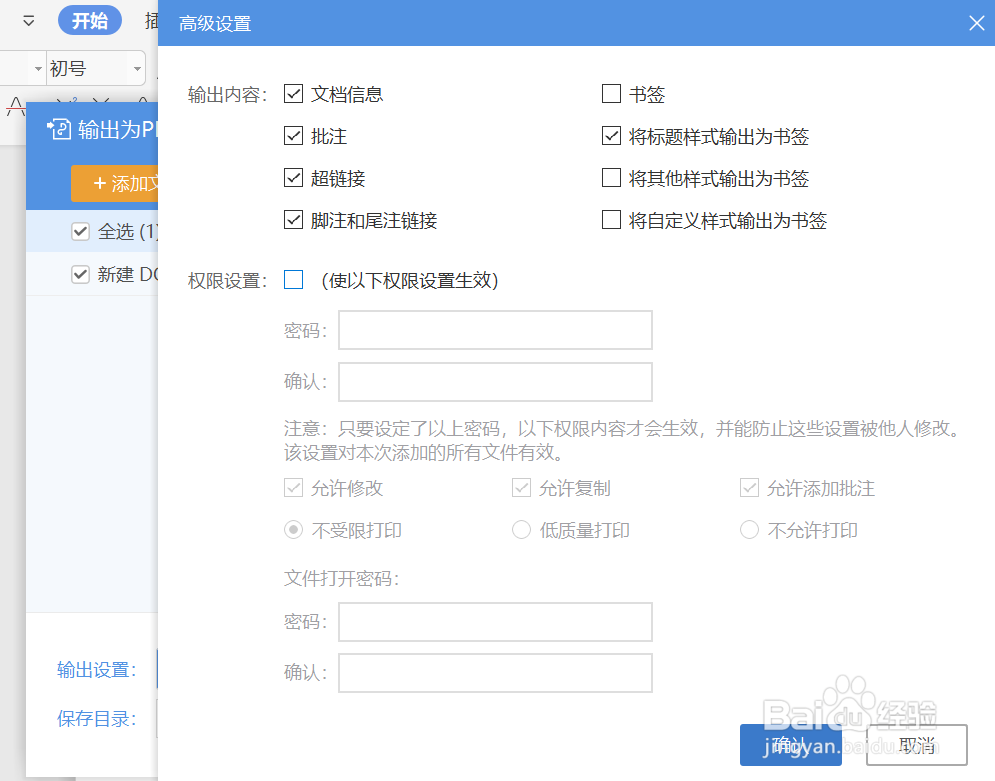Viewport: 995px width, 781px height.
Task: Uncheck the 文档信息 checkbox
Action: click(294, 94)
